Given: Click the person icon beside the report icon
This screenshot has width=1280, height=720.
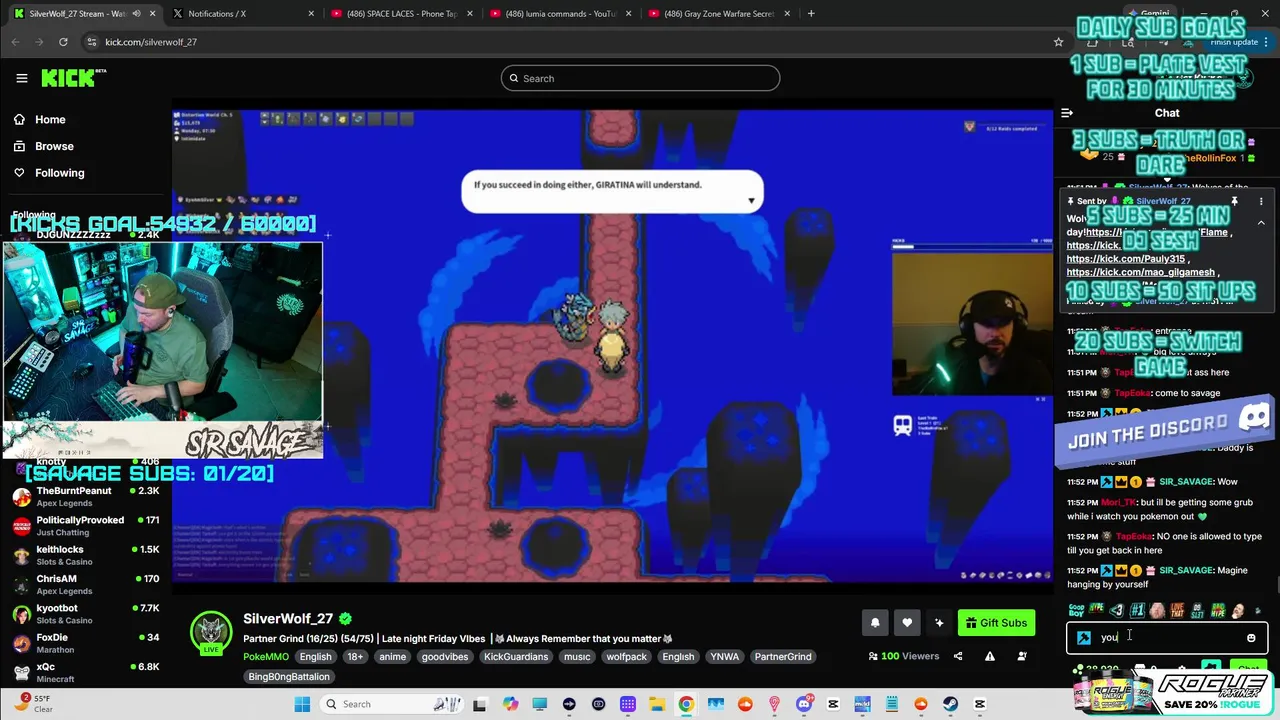Looking at the screenshot, I should tap(1022, 657).
